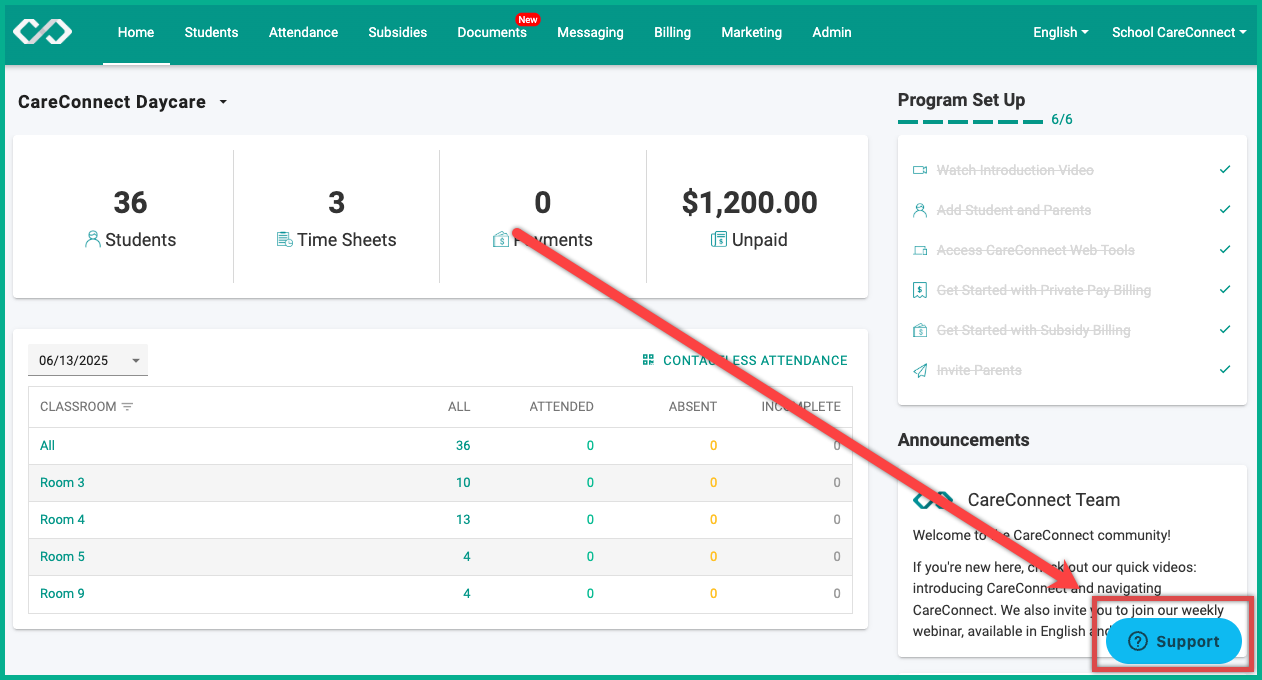This screenshot has width=1262, height=680.
Task: Click the Add Student and Parents icon
Action: tap(920, 210)
